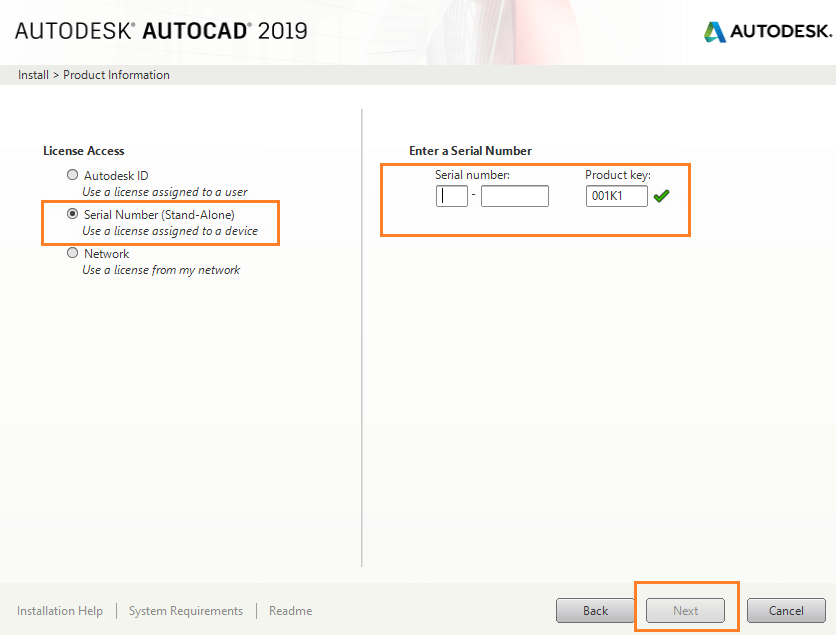
Task: Click the 'Enter a Serial Number' heading
Action: [x=470, y=151]
